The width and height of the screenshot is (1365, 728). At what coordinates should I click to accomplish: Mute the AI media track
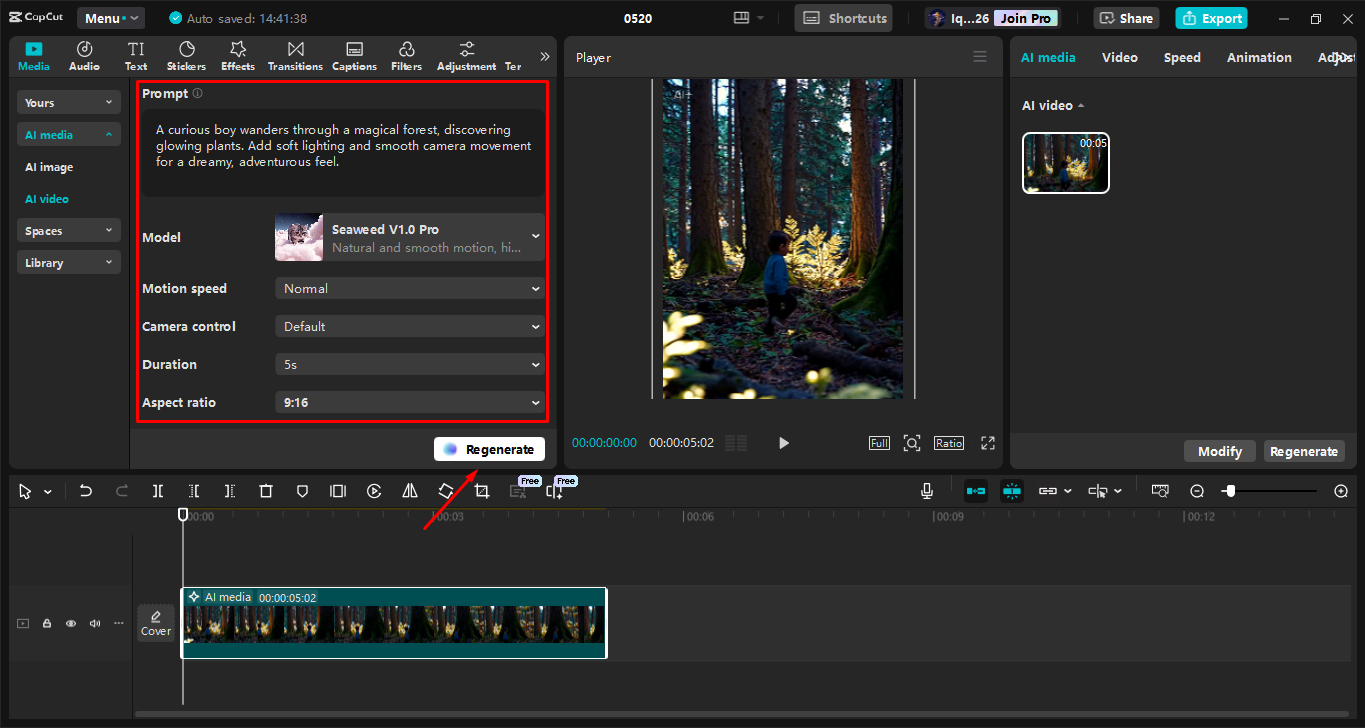tap(94, 622)
